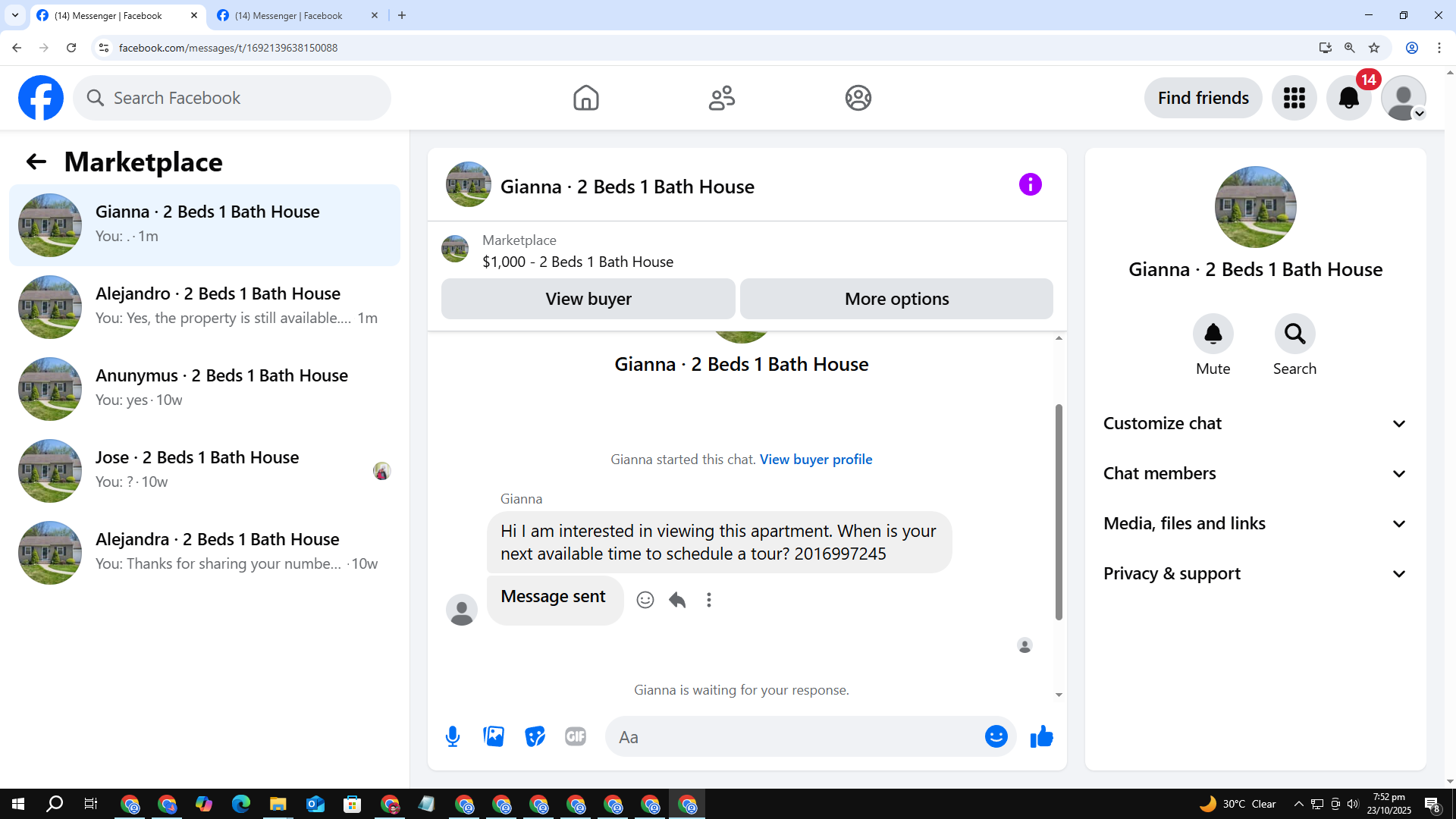
Task: Click the voice clip microphone icon
Action: pos(453,736)
